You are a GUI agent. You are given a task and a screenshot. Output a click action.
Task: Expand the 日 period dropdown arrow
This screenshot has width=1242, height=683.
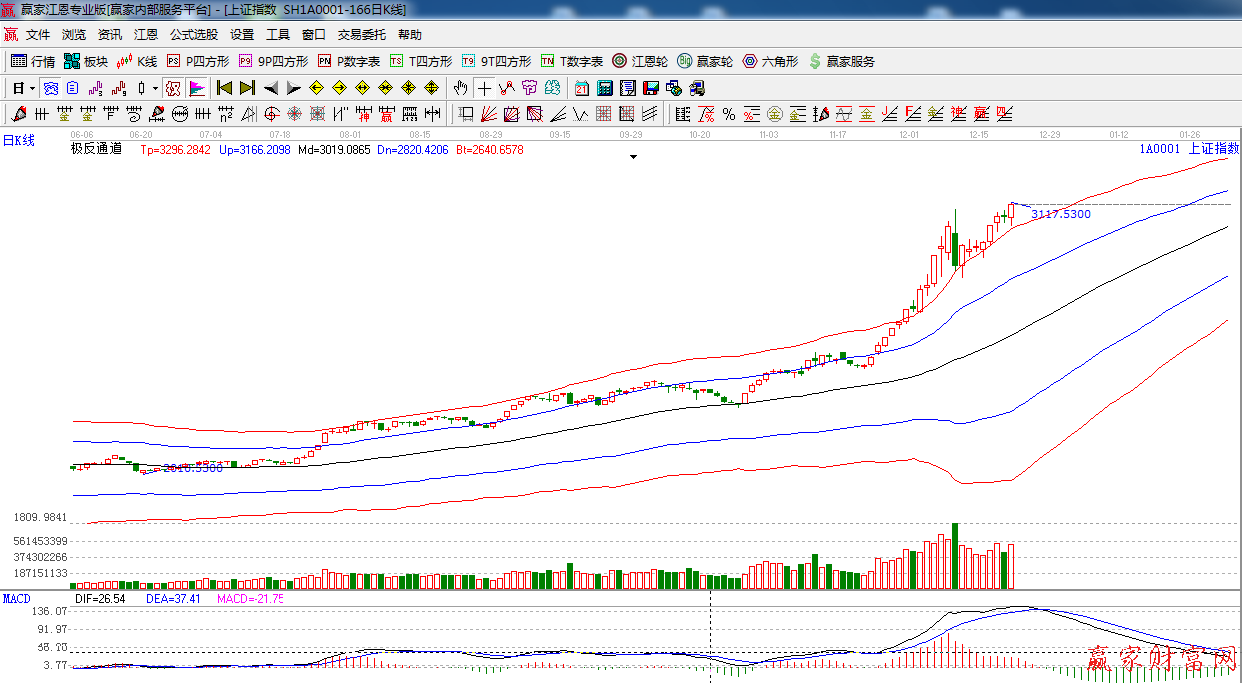click(x=32, y=88)
